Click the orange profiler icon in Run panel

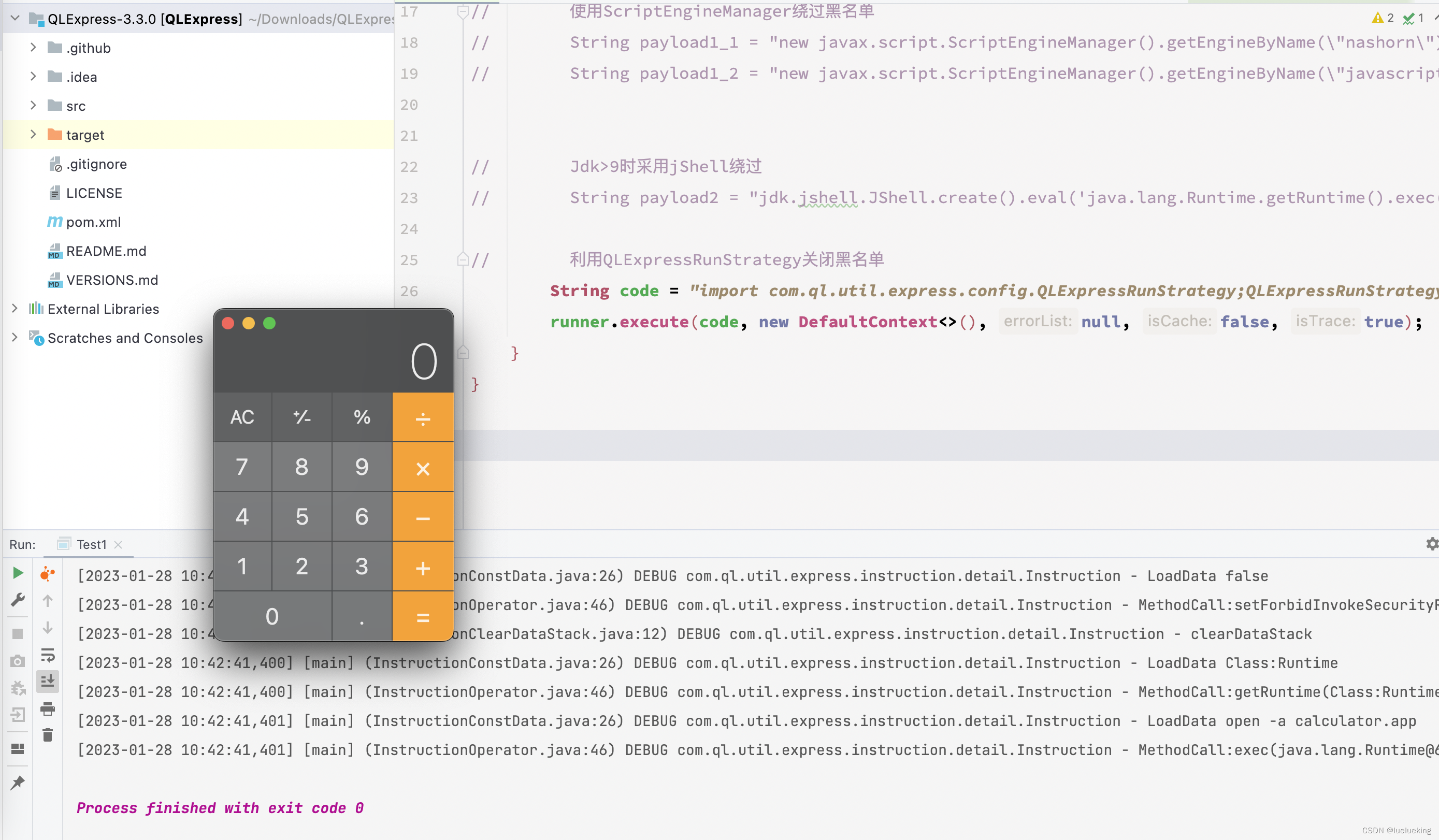(x=48, y=573)
